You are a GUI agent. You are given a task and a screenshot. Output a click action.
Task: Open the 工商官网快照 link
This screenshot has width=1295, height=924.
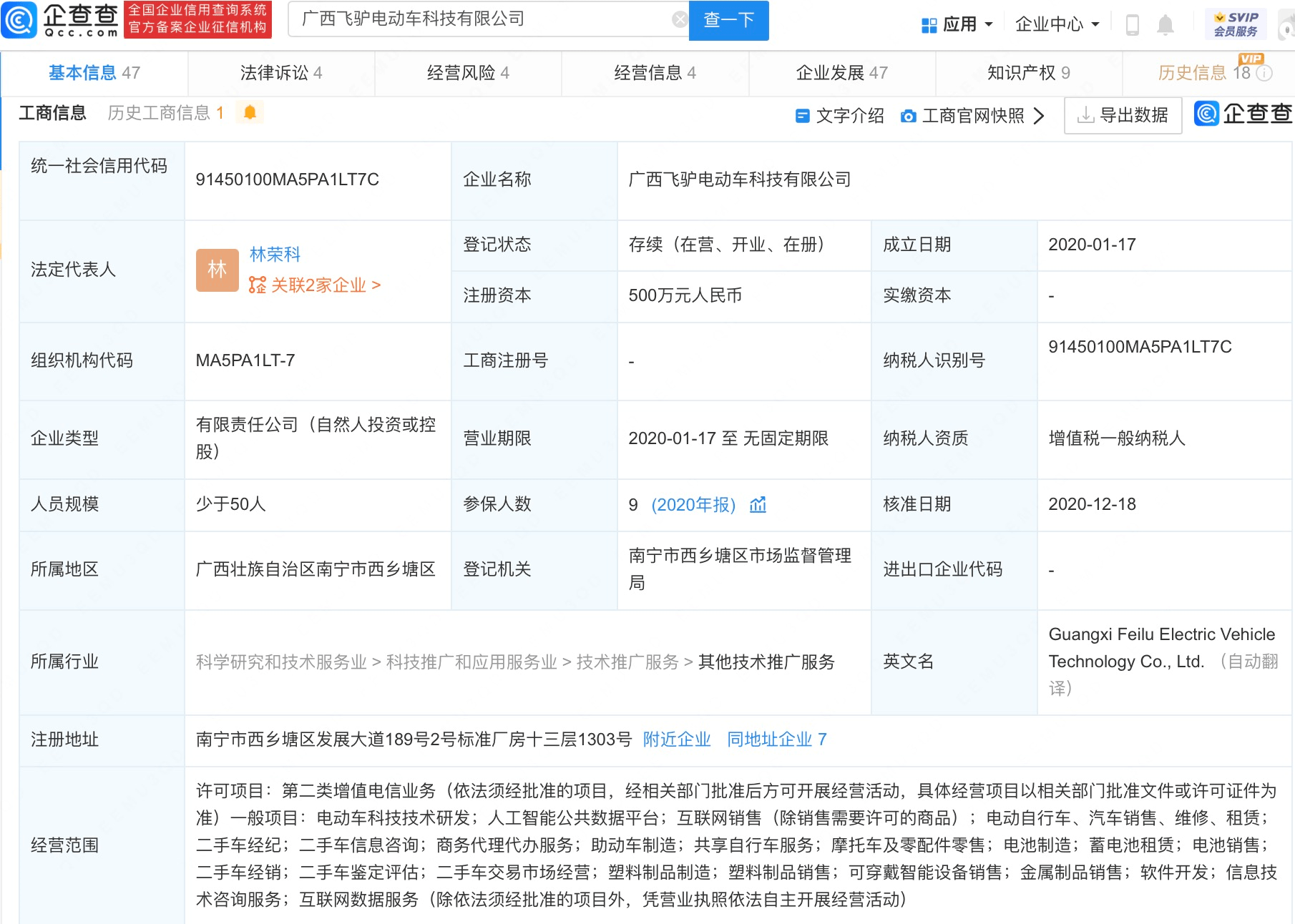pos(973,116)
